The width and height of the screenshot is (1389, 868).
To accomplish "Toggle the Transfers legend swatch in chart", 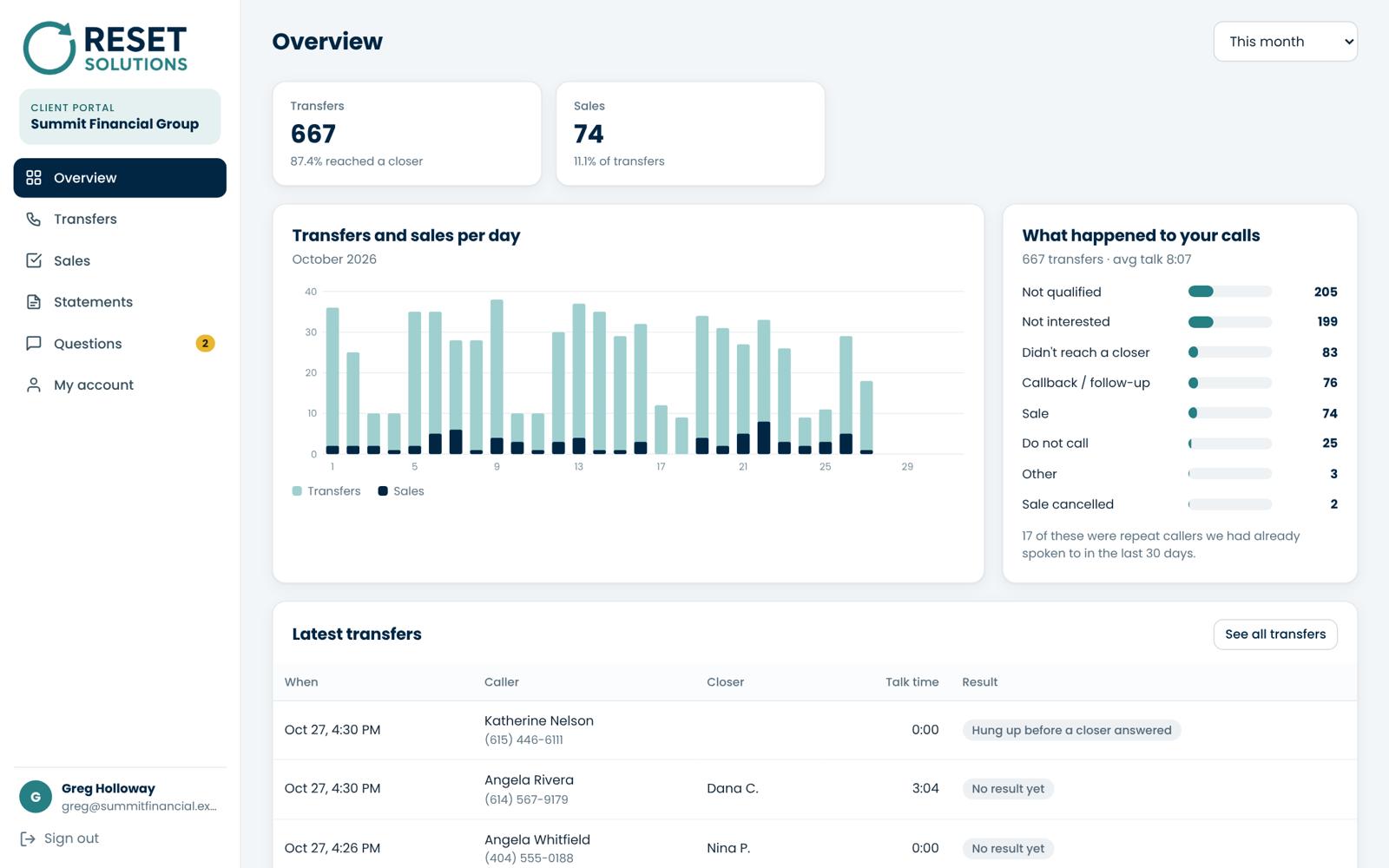I will pos(297,491).
